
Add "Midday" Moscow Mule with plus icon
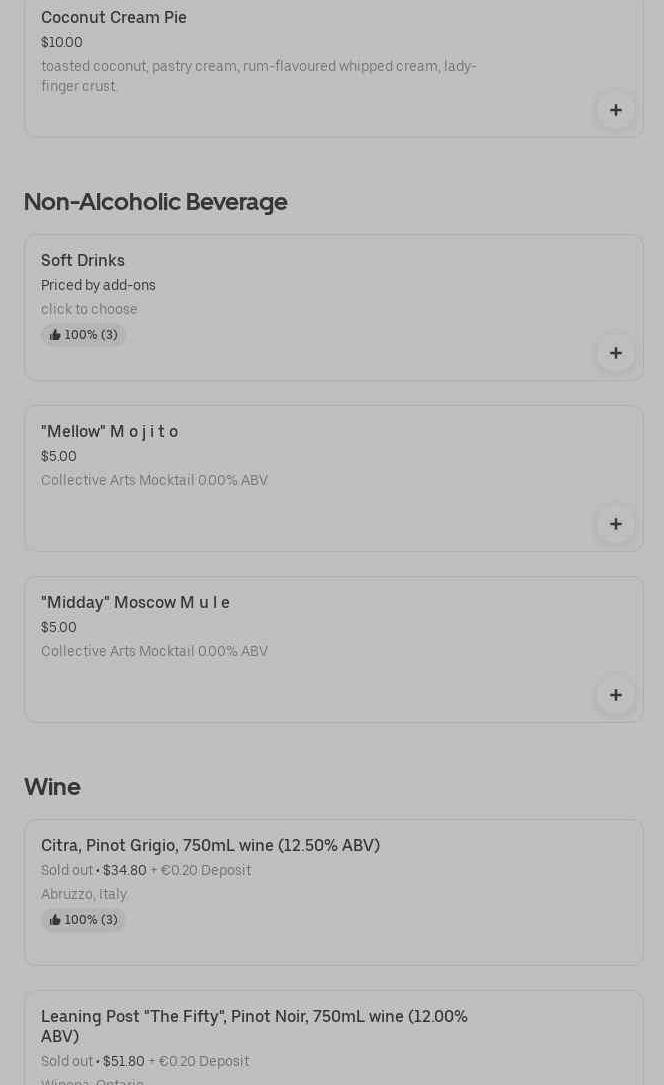pos(615,695)
